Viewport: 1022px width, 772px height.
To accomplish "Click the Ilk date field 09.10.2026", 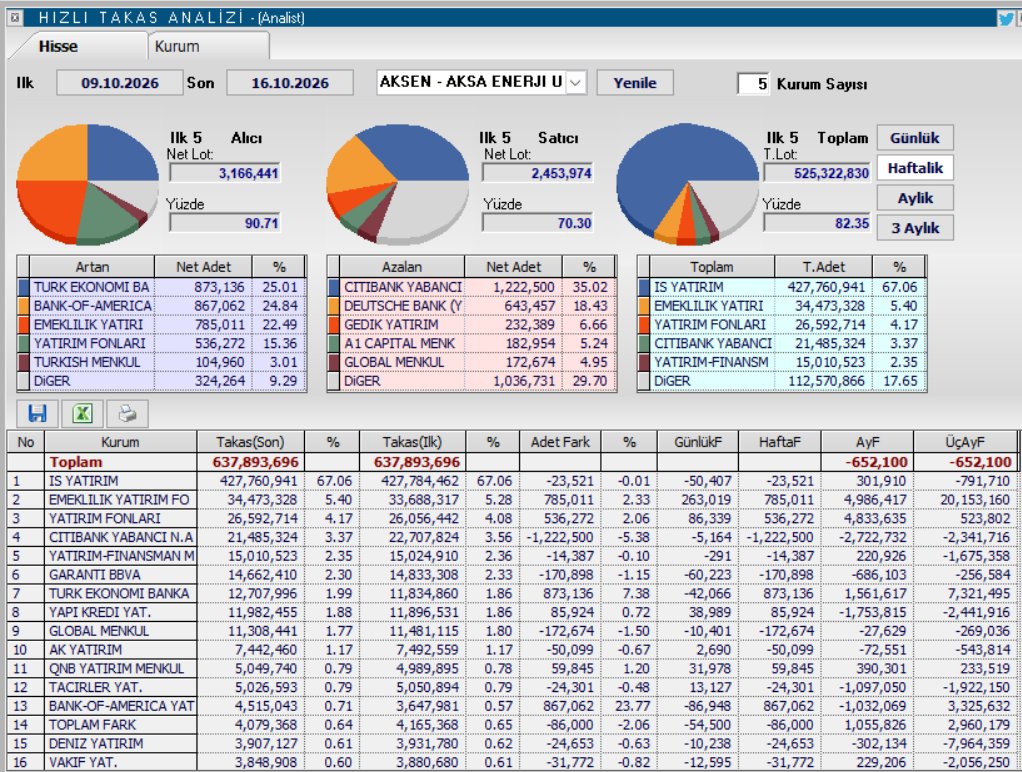I will [x=120, y=83].
